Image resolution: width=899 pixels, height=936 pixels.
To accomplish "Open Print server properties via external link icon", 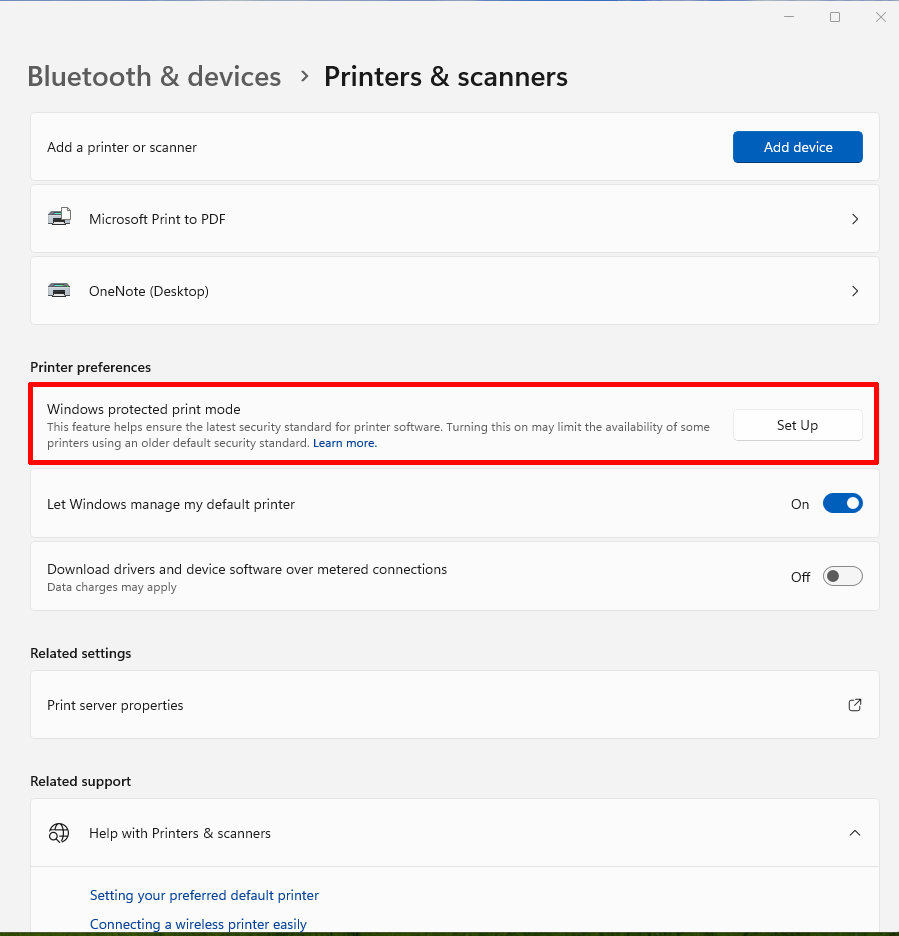I will [855, 705].
